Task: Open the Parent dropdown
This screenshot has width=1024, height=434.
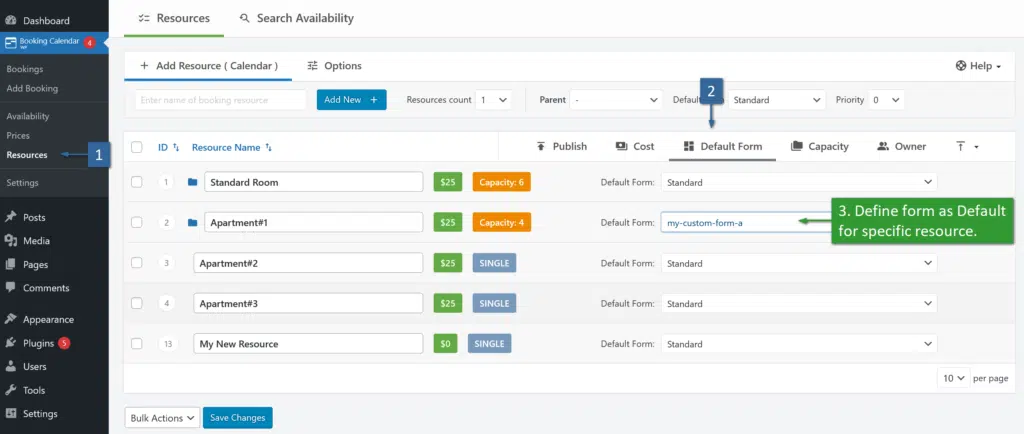Action: 616,100
